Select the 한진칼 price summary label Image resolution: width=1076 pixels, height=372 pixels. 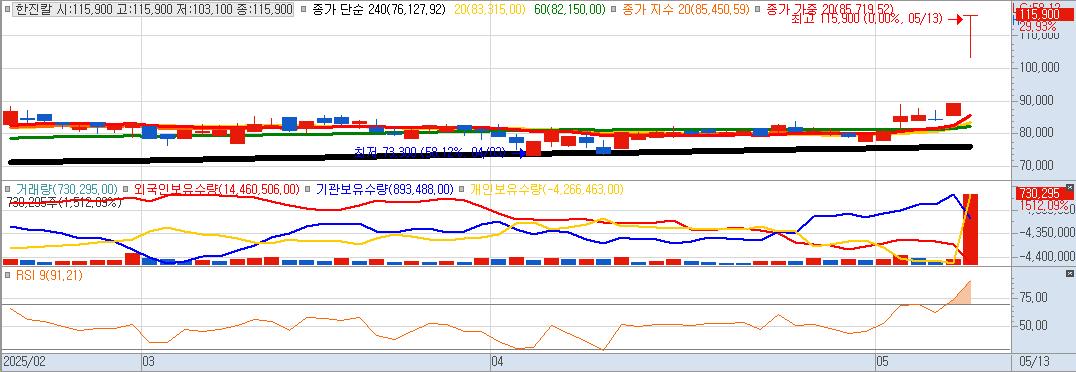click(x=154, y=10)
